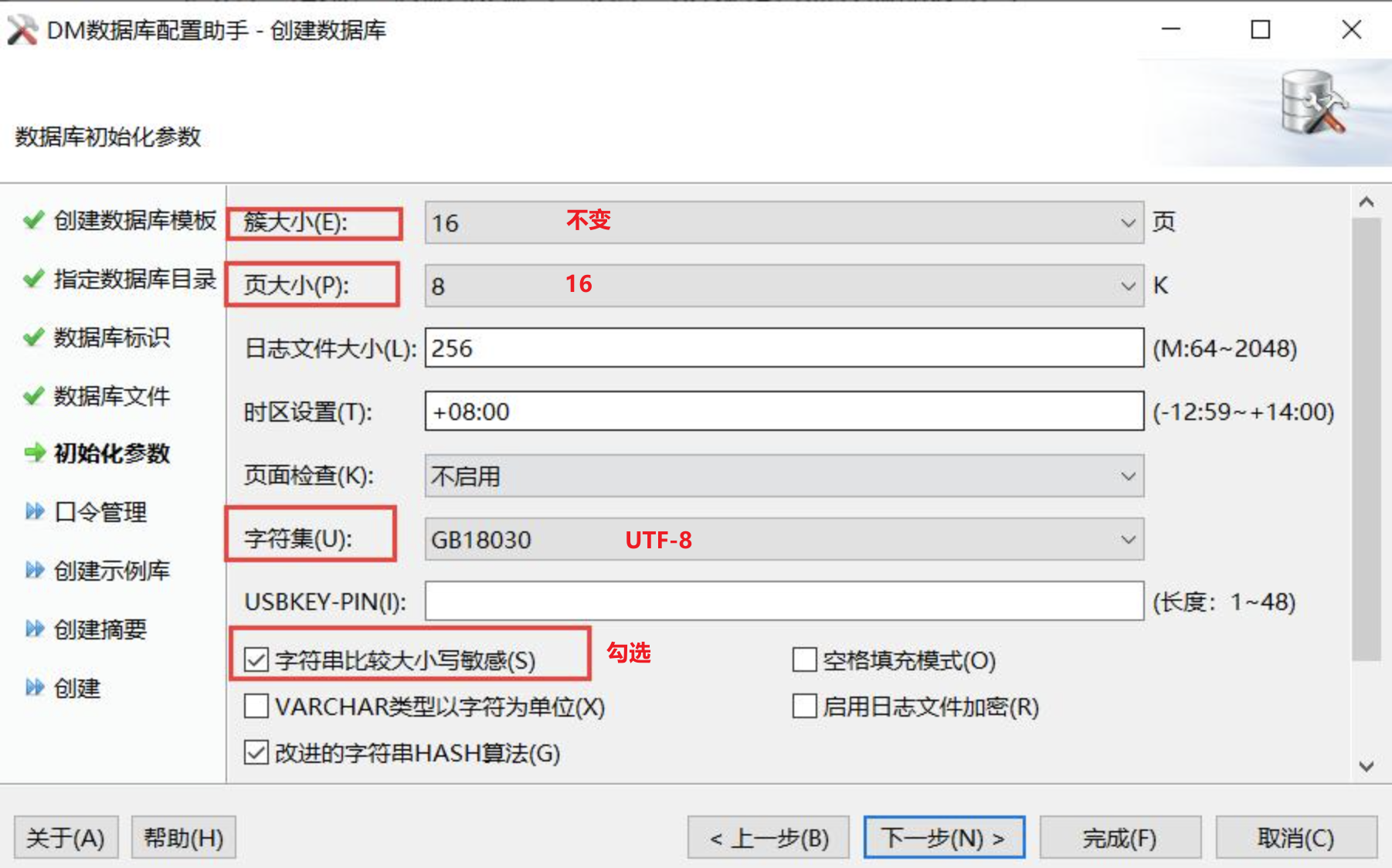This screenshot has height=868, width=1392.
Task: Click blue arrow icon beside 口令管理
Action: (35, 511)
